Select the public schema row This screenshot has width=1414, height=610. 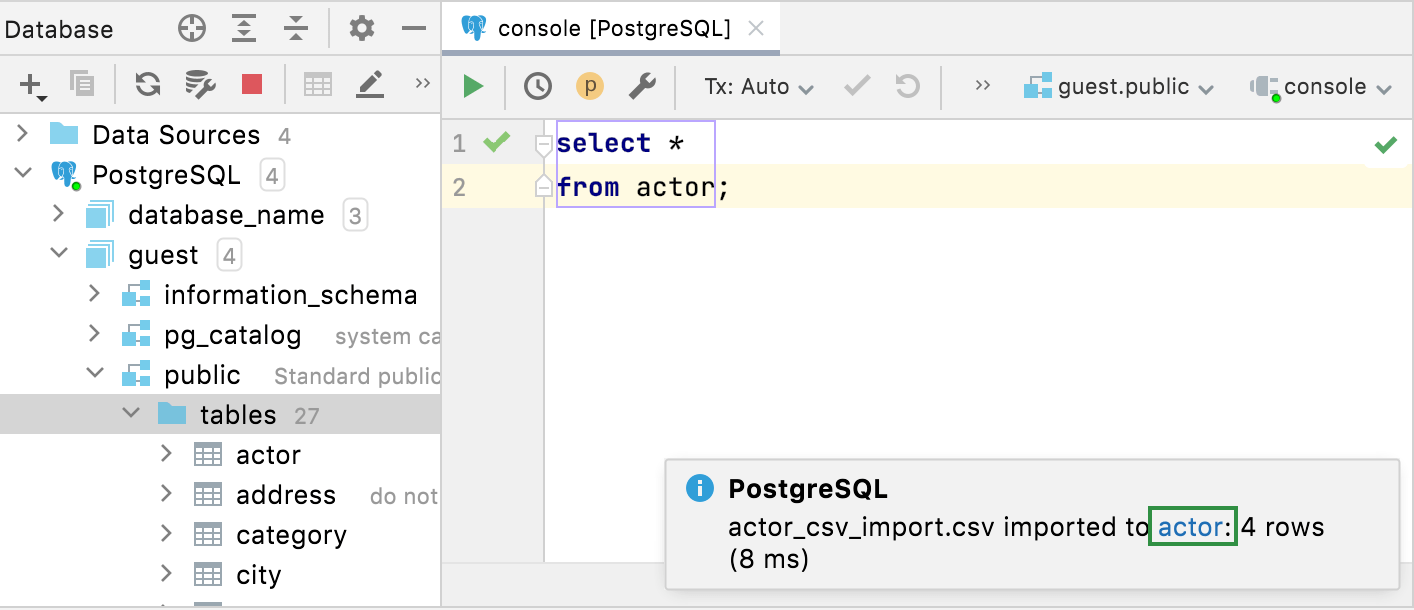point(220,375)
